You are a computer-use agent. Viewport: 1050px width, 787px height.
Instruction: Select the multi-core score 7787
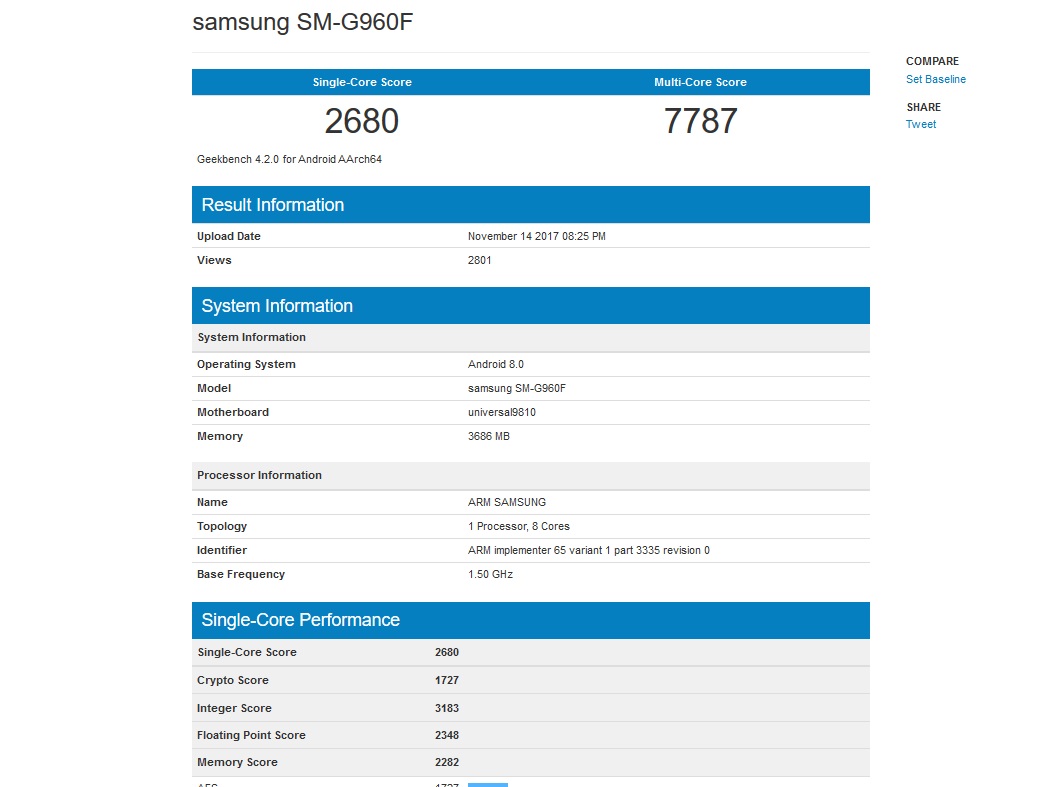[700, 121]
